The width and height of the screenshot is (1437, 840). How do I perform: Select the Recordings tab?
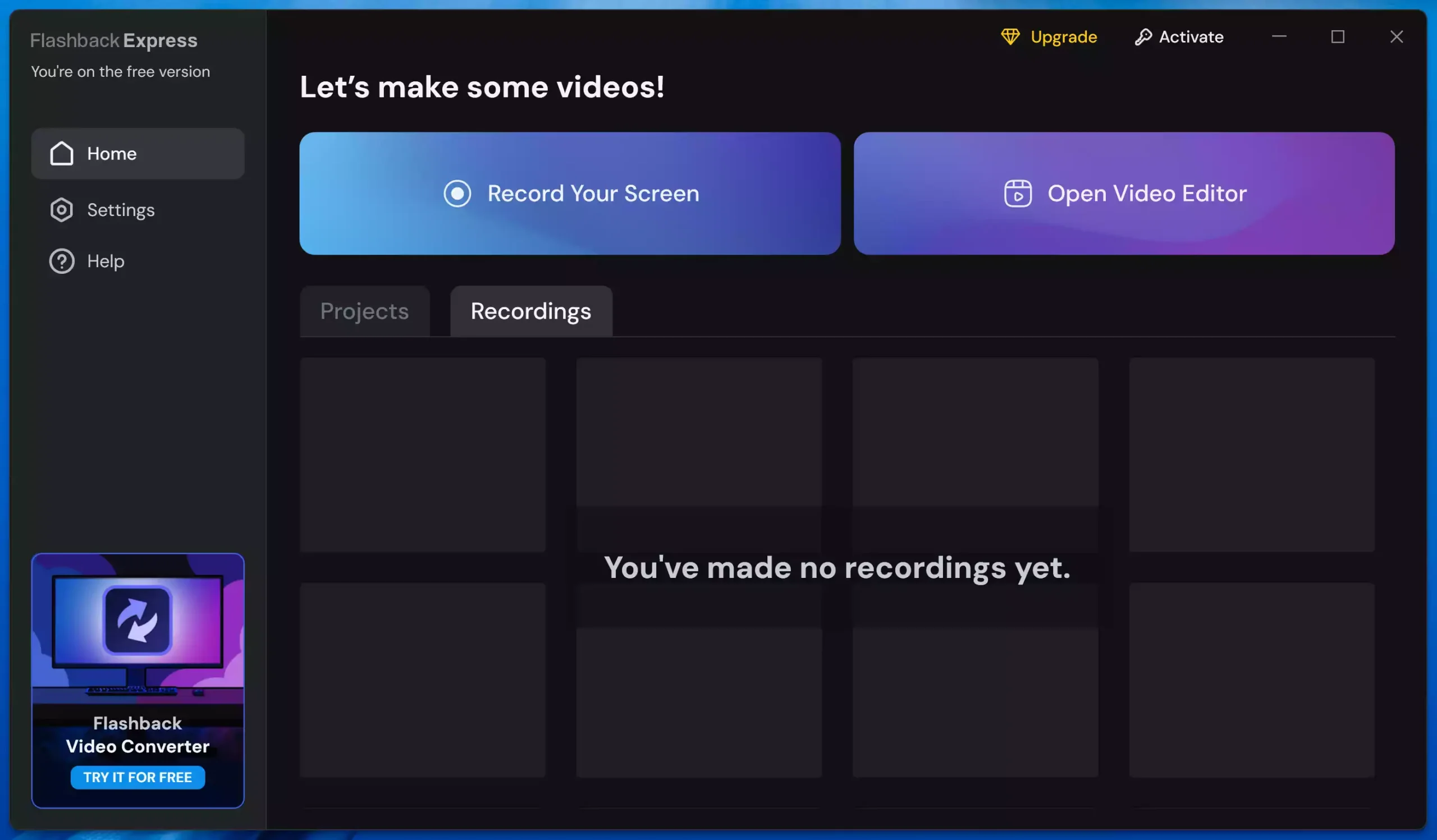(531, 311)
